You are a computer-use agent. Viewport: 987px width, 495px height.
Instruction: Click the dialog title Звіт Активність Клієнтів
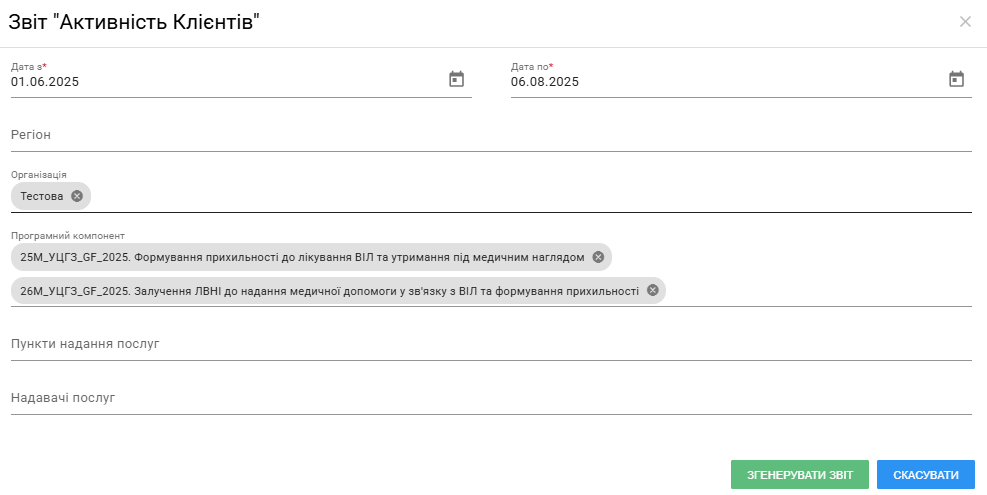(134, 23)
